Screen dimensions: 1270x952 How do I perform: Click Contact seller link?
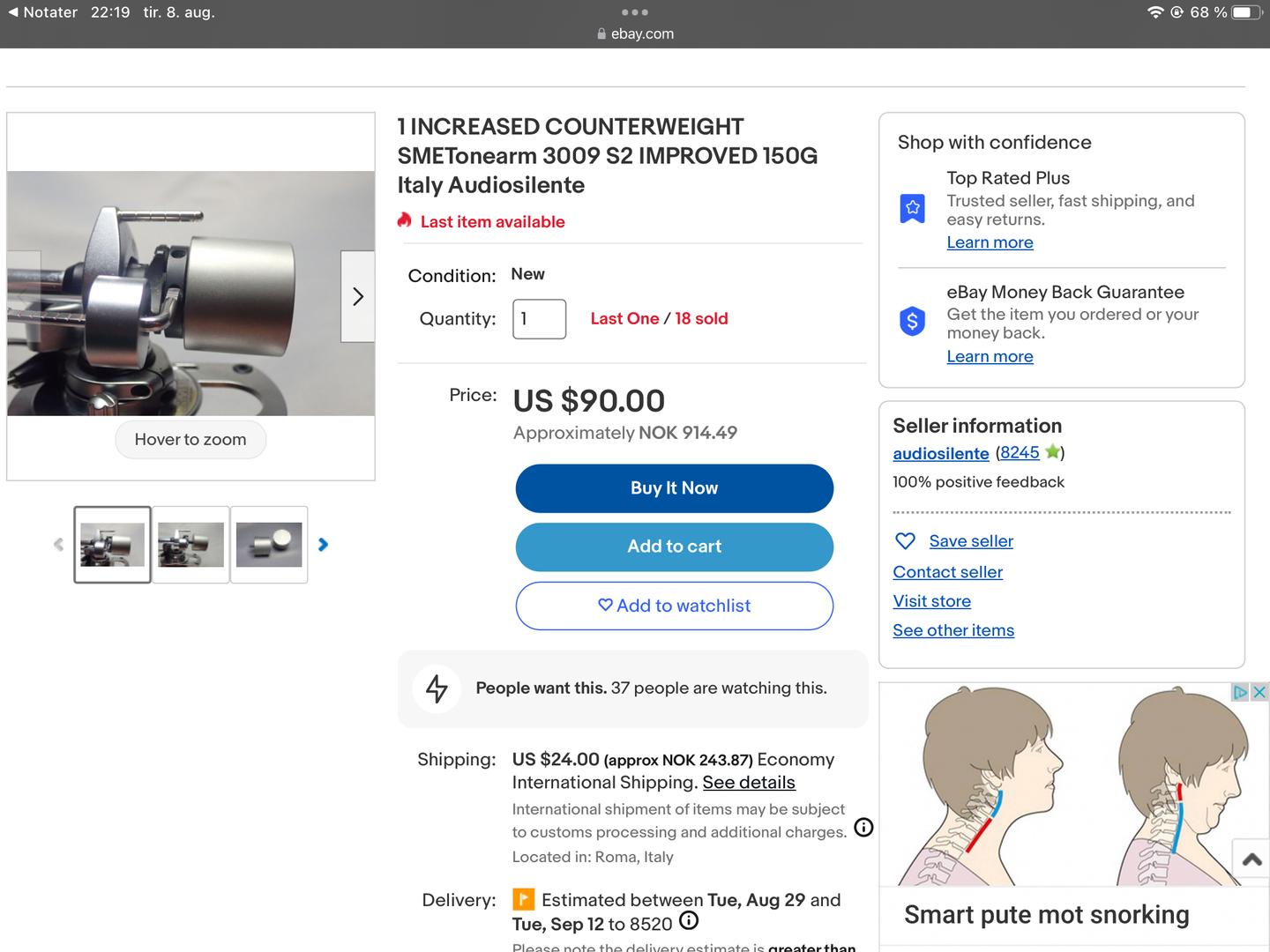948,572
